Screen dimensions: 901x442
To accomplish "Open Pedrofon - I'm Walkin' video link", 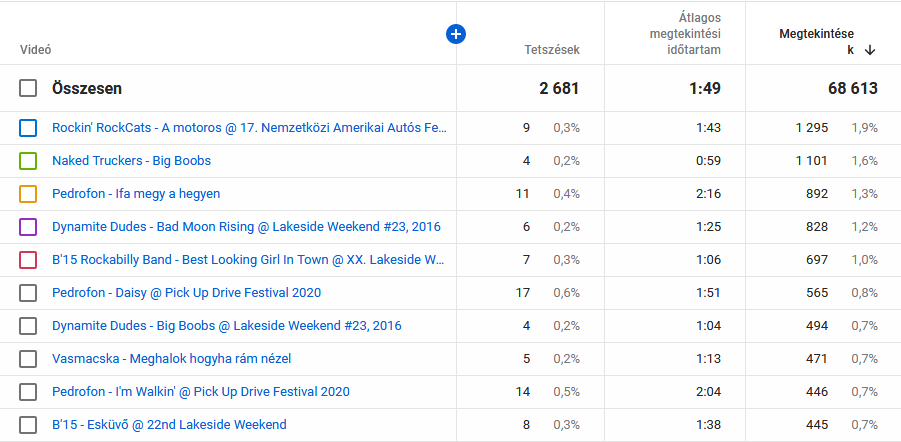I will coord(201,392).
